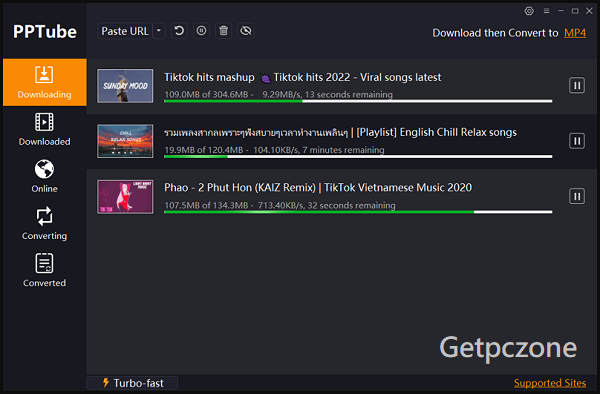Open the Converted tab

pyautogui.click(x=44, y=270)
